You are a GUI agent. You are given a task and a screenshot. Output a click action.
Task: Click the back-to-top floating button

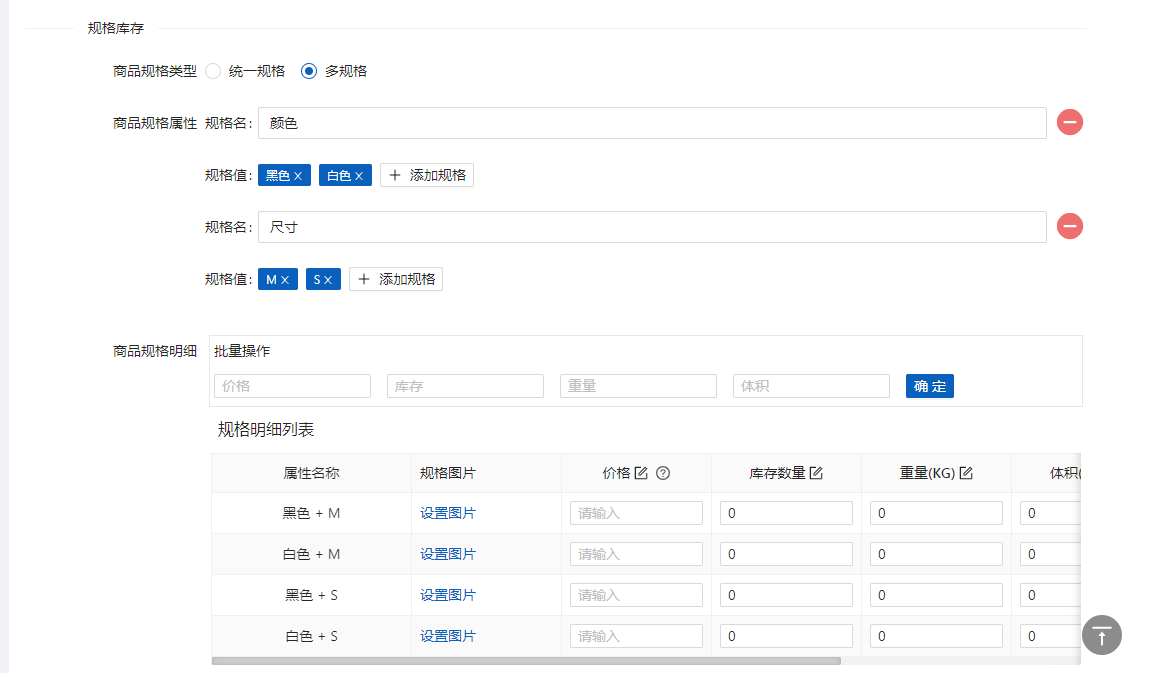1101,635
